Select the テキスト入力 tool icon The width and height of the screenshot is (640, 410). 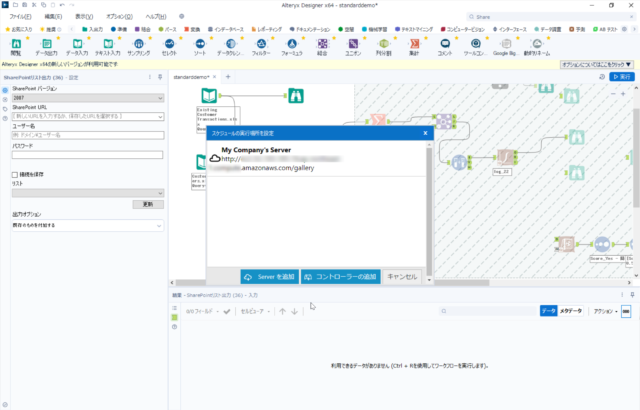coord(108,44)
